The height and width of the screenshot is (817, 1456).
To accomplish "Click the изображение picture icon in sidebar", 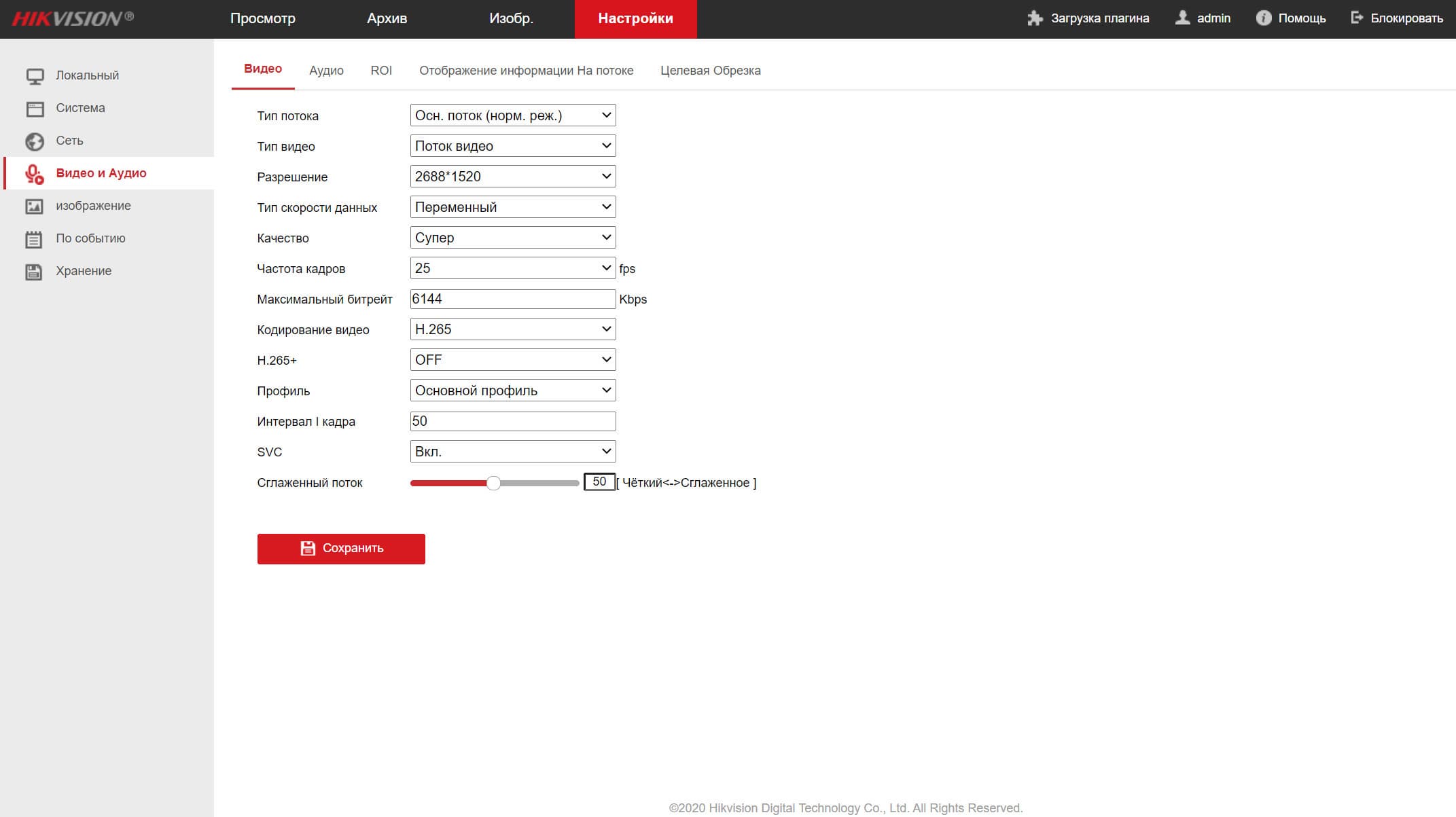I will [x=35, y=206].
